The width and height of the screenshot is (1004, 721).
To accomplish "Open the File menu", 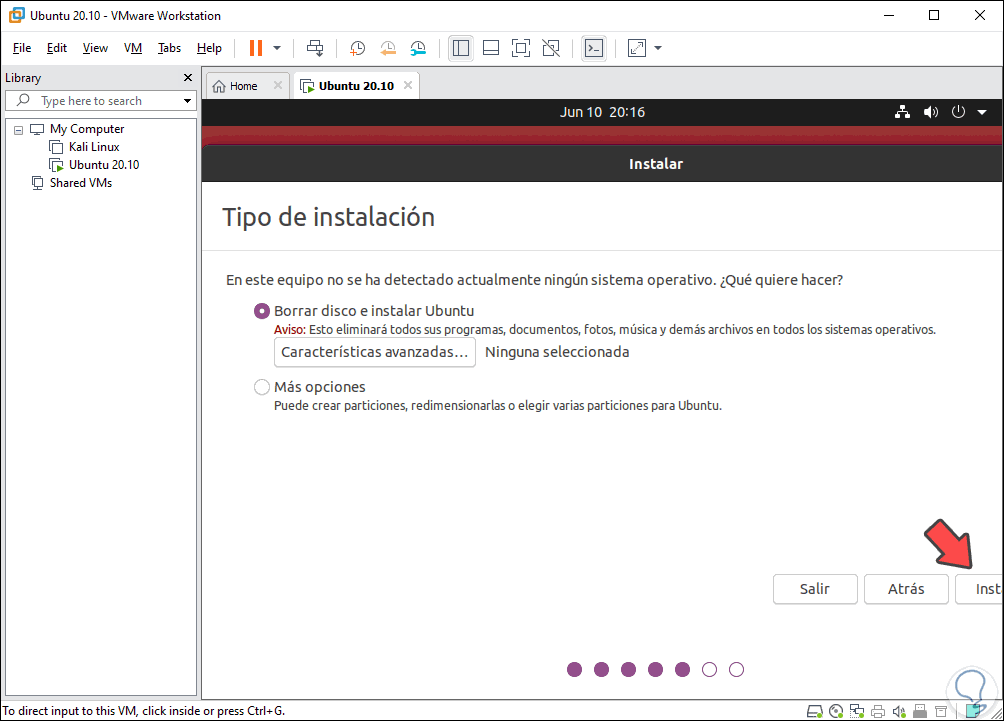I will click(22, 48).
